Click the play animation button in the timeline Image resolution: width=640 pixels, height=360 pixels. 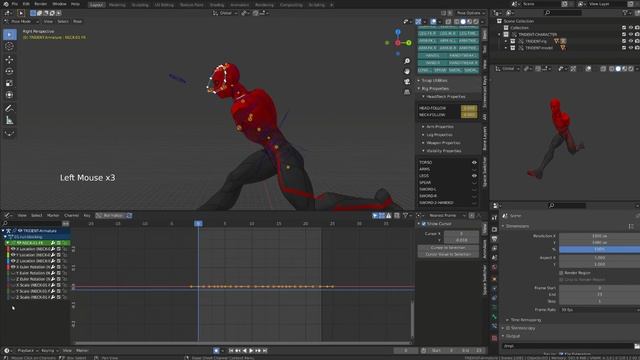point(251,351)
